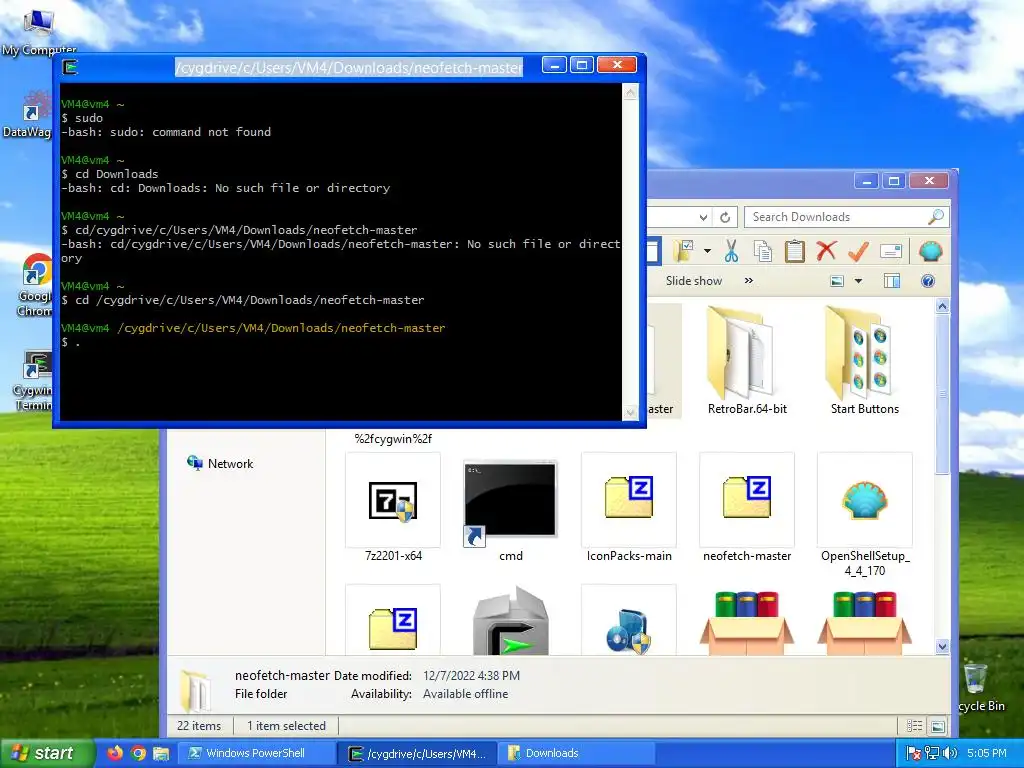Open the Cygwin Terminal desktop shortcut

34,380
